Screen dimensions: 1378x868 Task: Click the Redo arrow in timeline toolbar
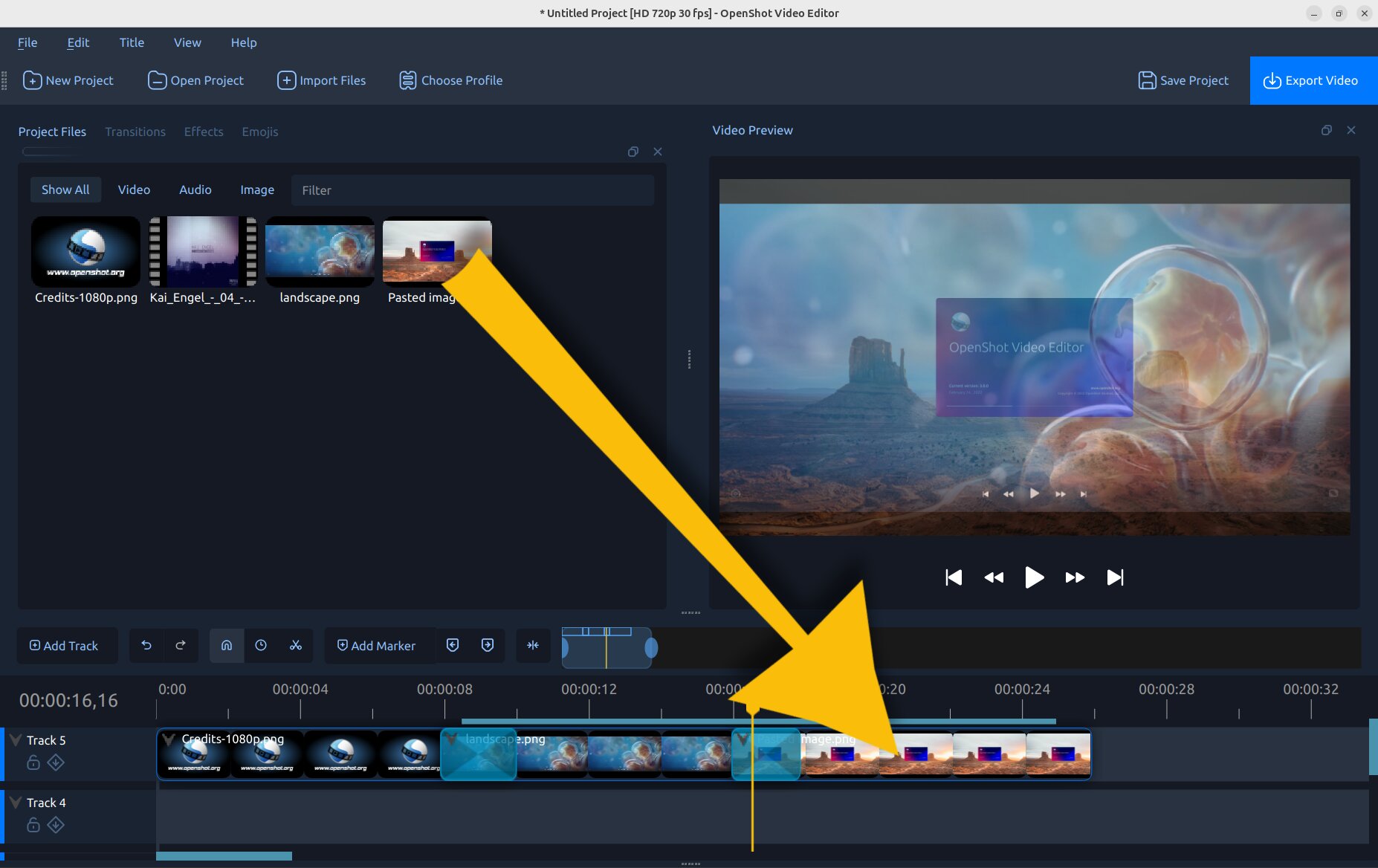coord(181,645)
